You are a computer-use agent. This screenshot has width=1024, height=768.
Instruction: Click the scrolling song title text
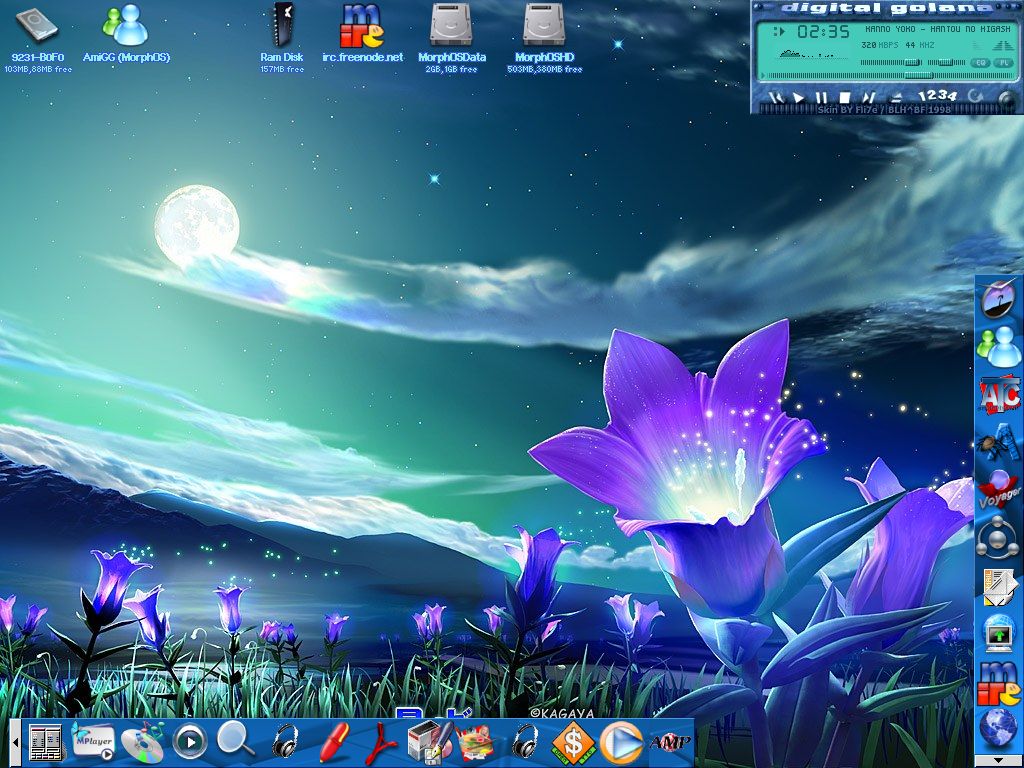937,29
